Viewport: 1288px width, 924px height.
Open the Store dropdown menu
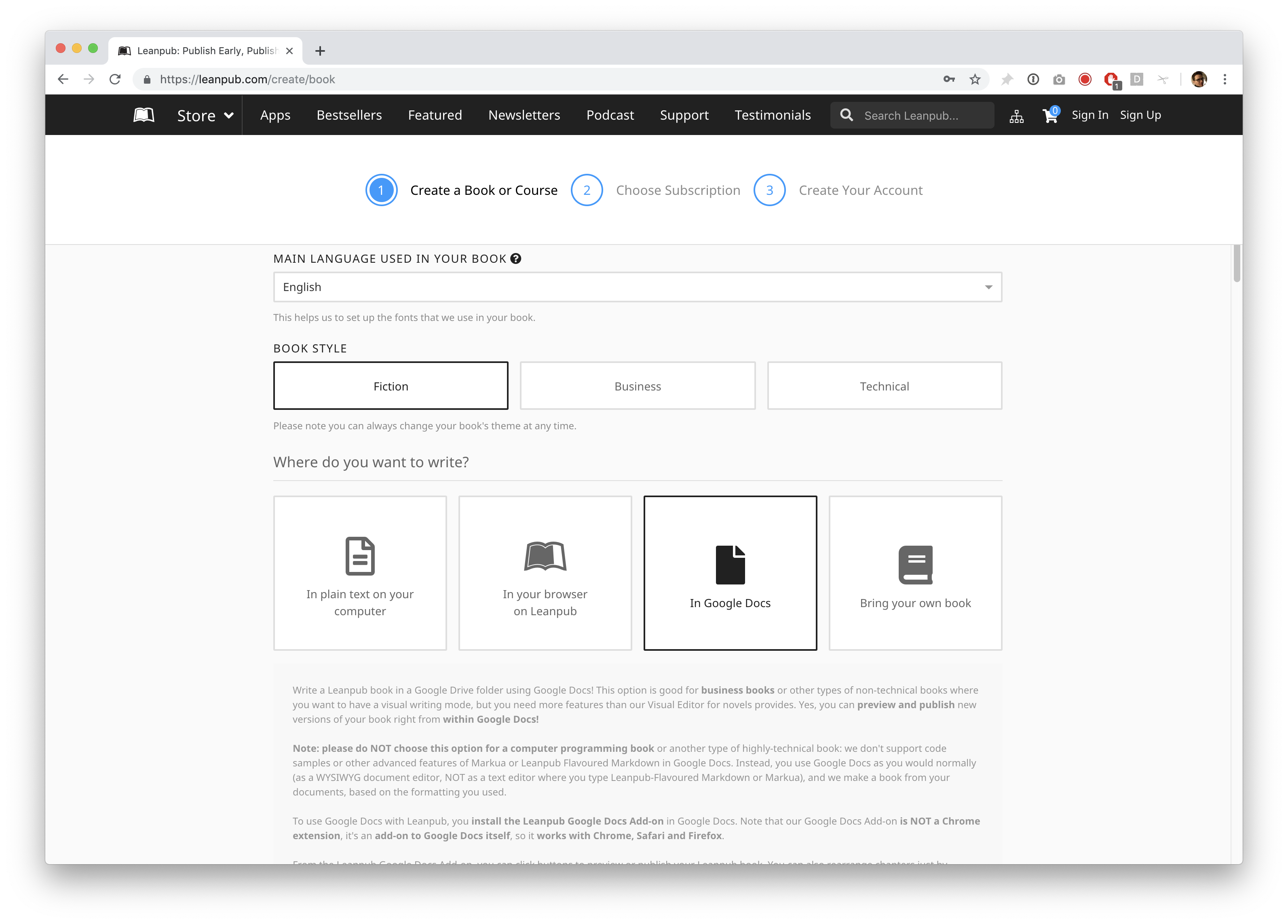click(205, 116)
